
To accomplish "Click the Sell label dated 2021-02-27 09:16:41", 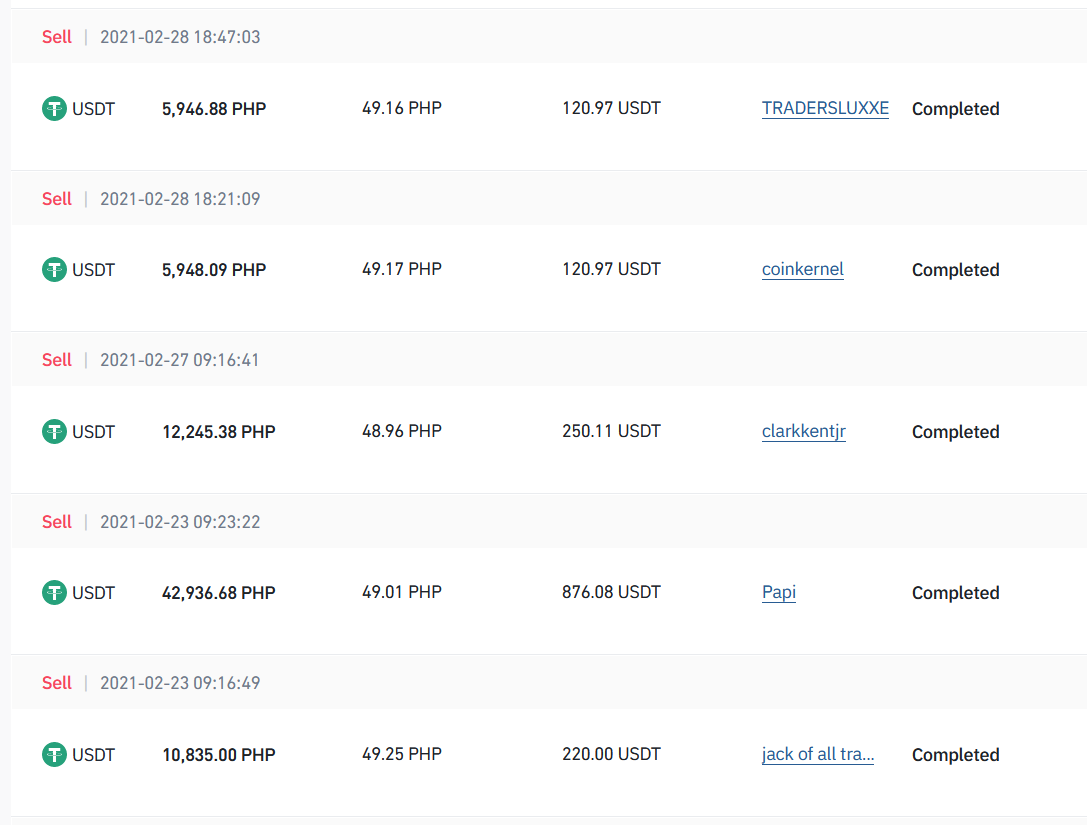I will tap(57, 360).
